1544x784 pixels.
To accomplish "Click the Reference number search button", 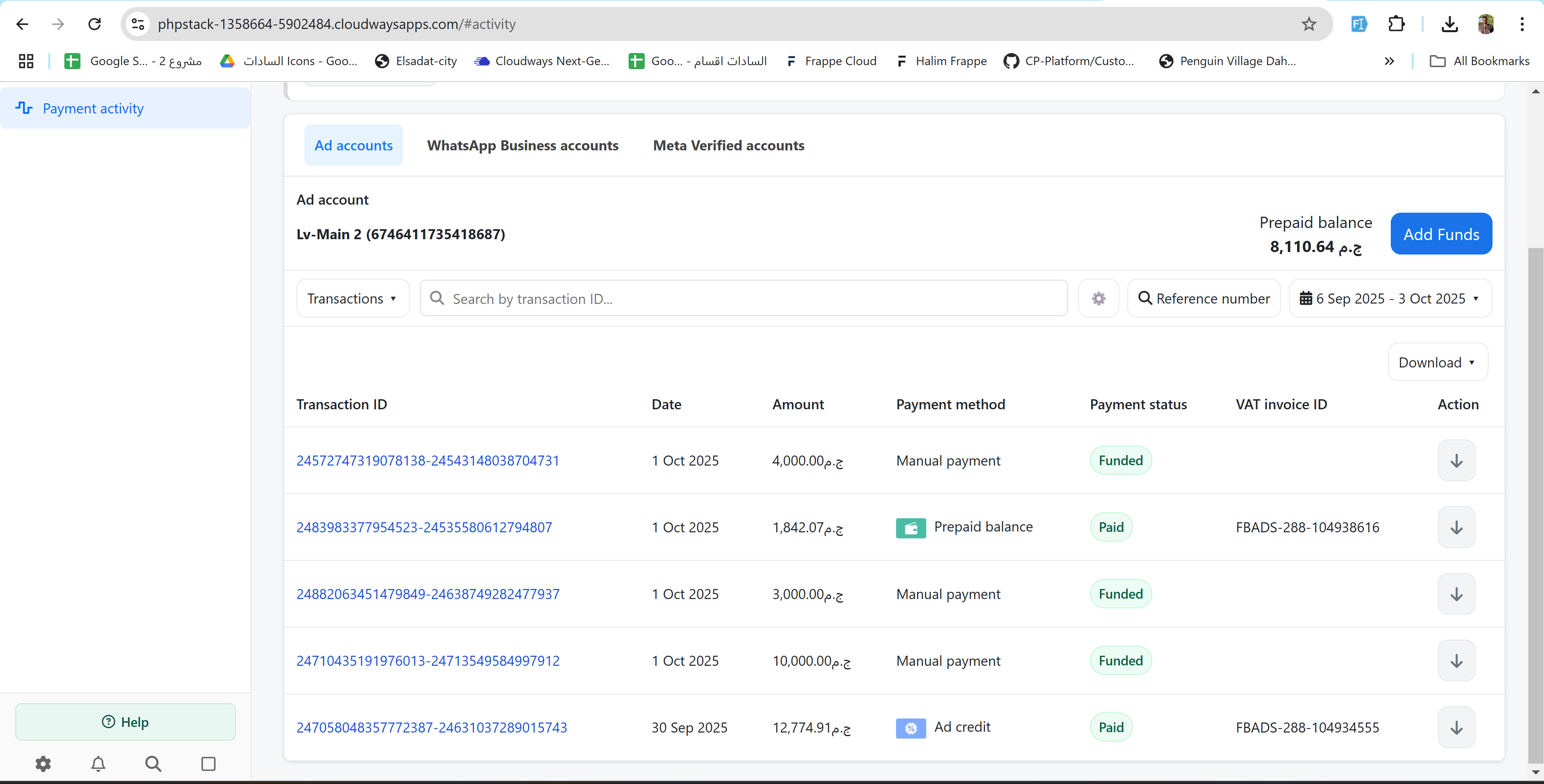I will point(1204,298).
